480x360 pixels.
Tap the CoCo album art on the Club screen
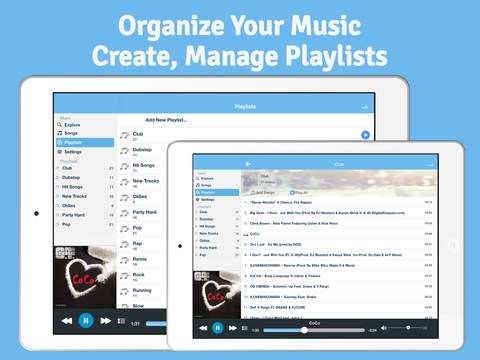pos(217,294)
